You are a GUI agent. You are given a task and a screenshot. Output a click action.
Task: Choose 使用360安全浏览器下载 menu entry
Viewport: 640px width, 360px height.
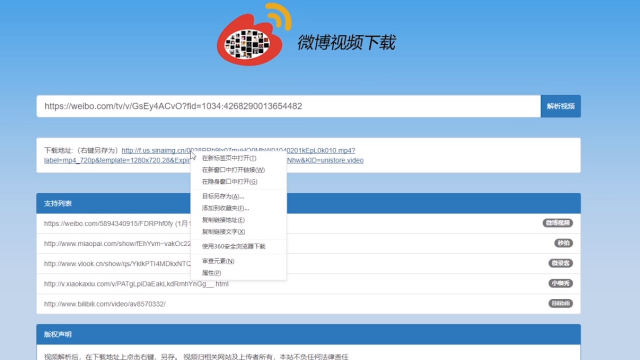point(238,246)
